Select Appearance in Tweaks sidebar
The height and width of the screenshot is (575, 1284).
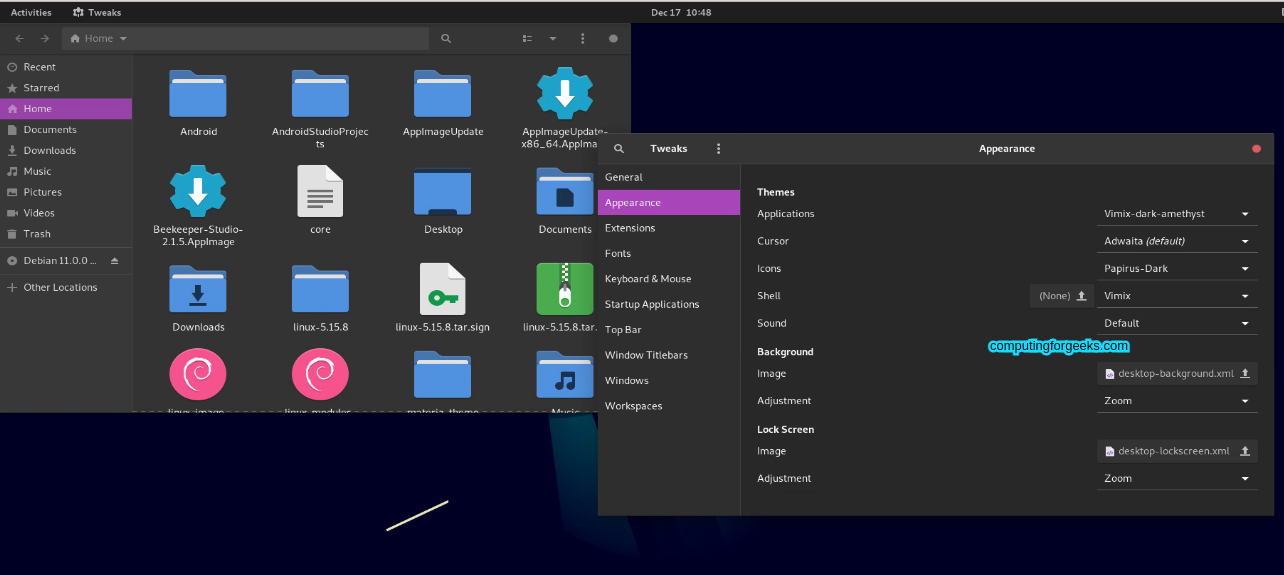(x=669, y=203)
